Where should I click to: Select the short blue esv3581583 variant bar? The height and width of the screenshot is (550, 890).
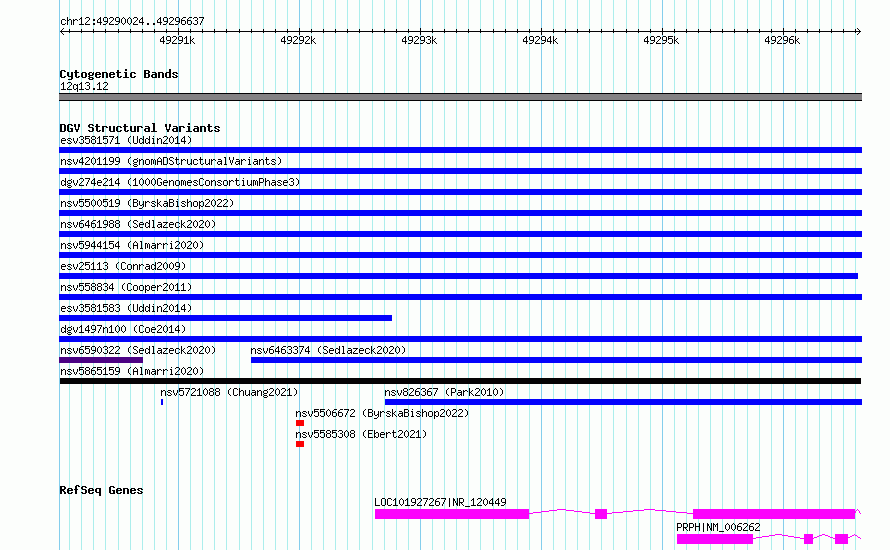(225, 318)
